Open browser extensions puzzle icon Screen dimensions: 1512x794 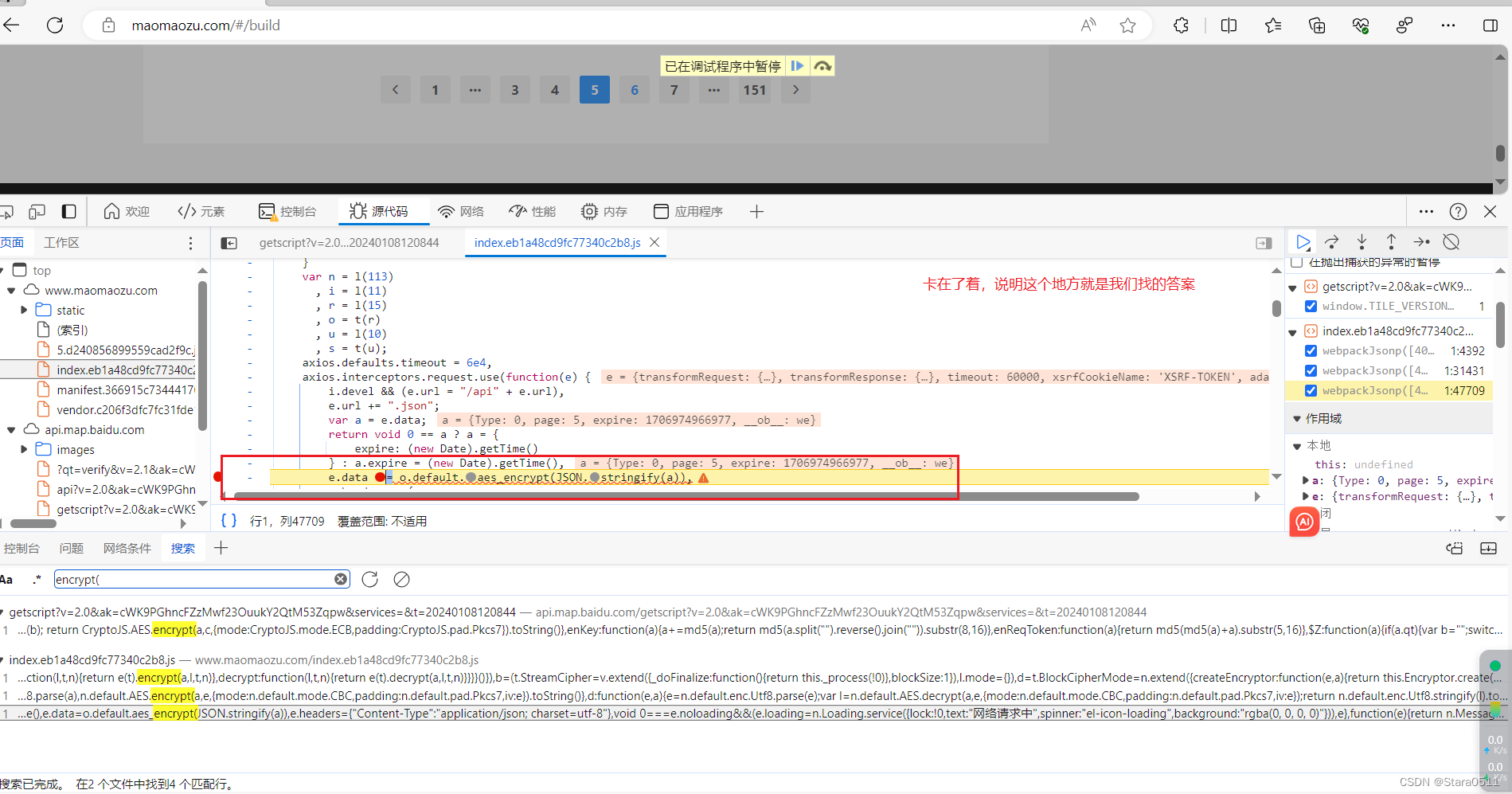click(x=1181, y=25)
